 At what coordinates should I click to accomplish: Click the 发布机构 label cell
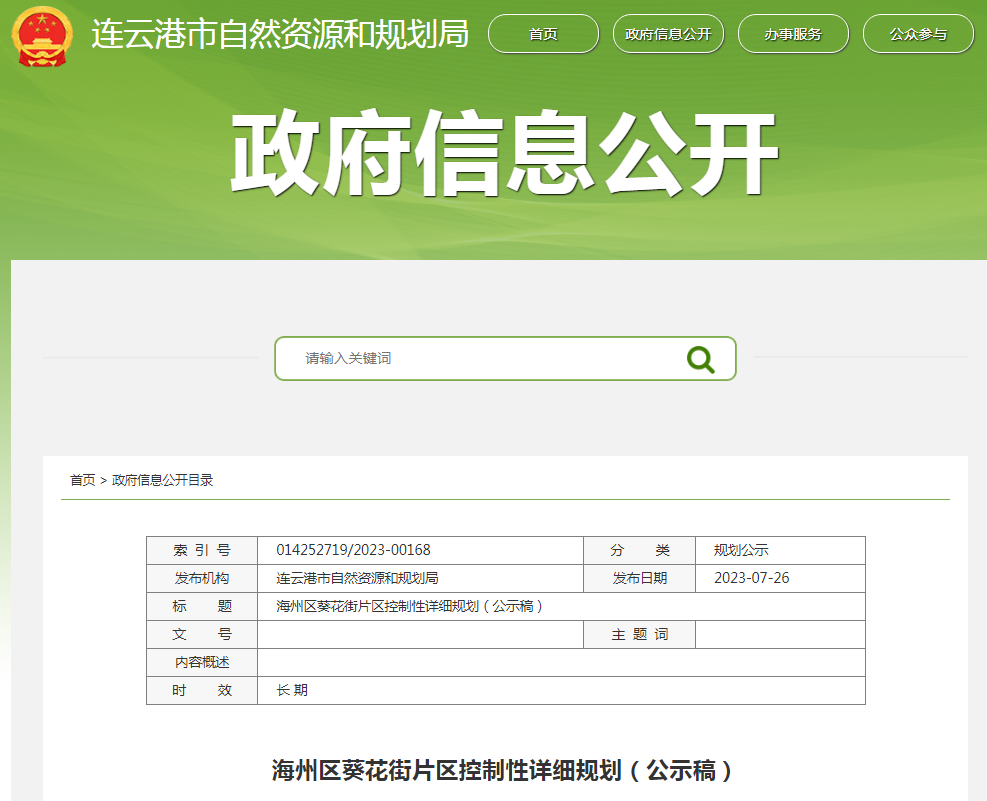click(202, 578)
